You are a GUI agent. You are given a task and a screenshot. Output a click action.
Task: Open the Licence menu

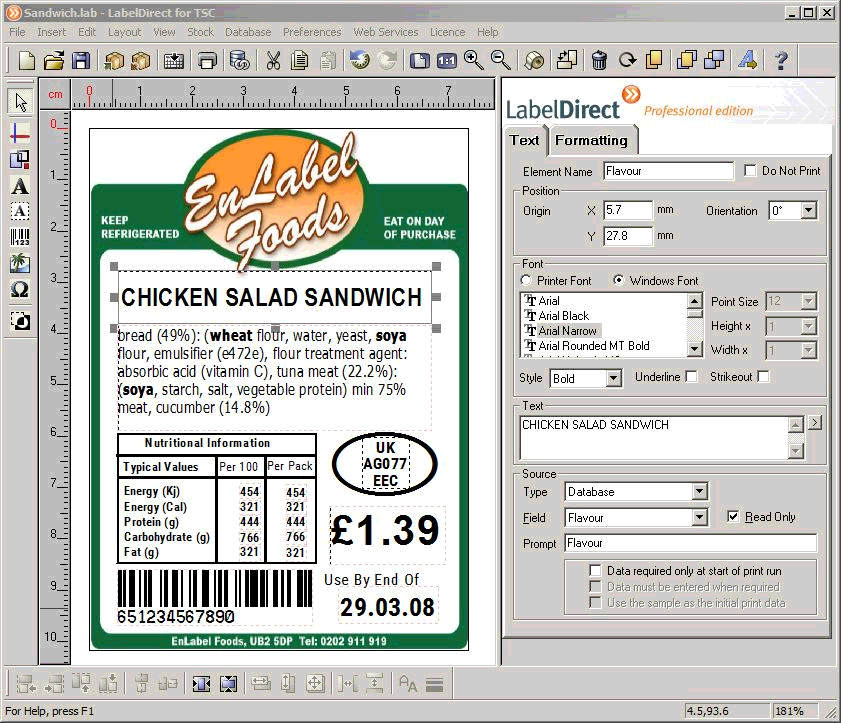[x=447, y=32]
